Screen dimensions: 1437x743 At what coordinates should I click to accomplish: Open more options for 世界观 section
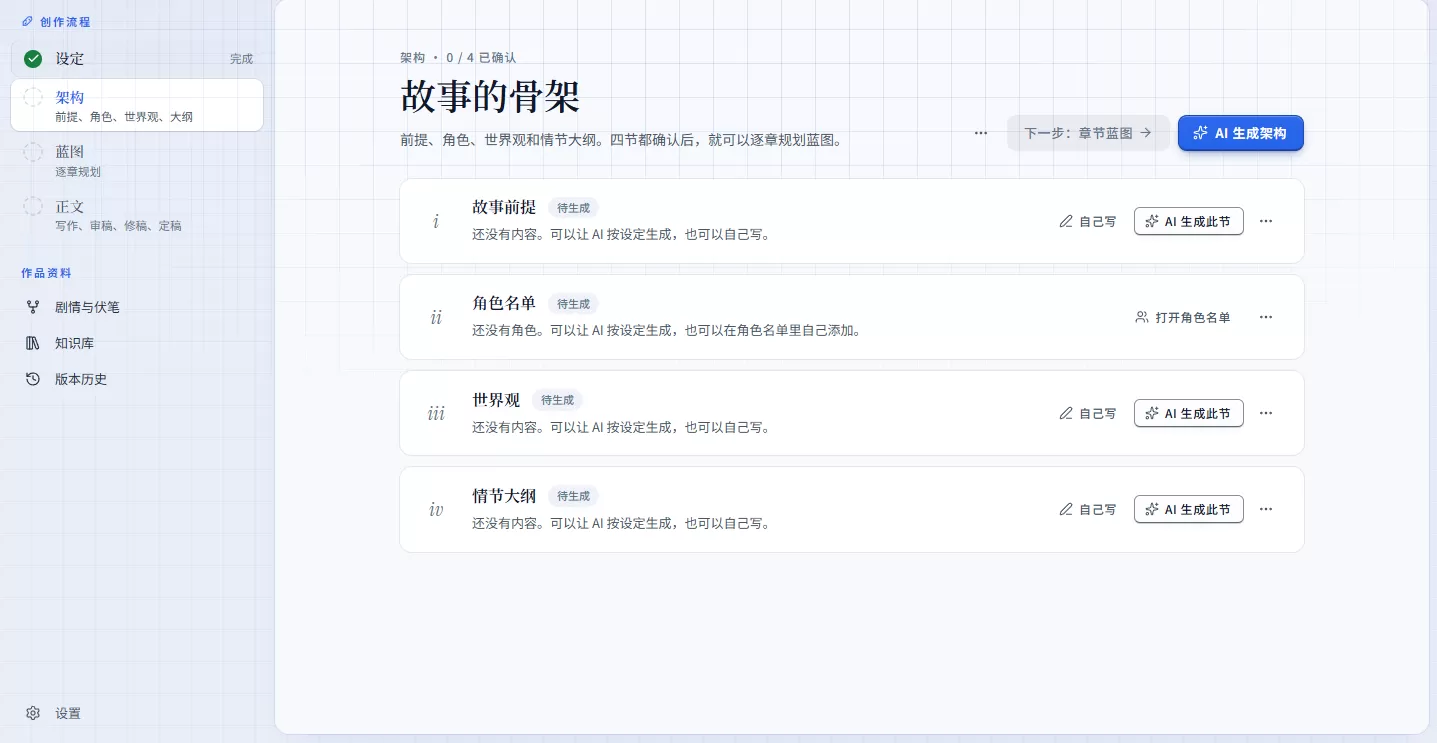1266,413
